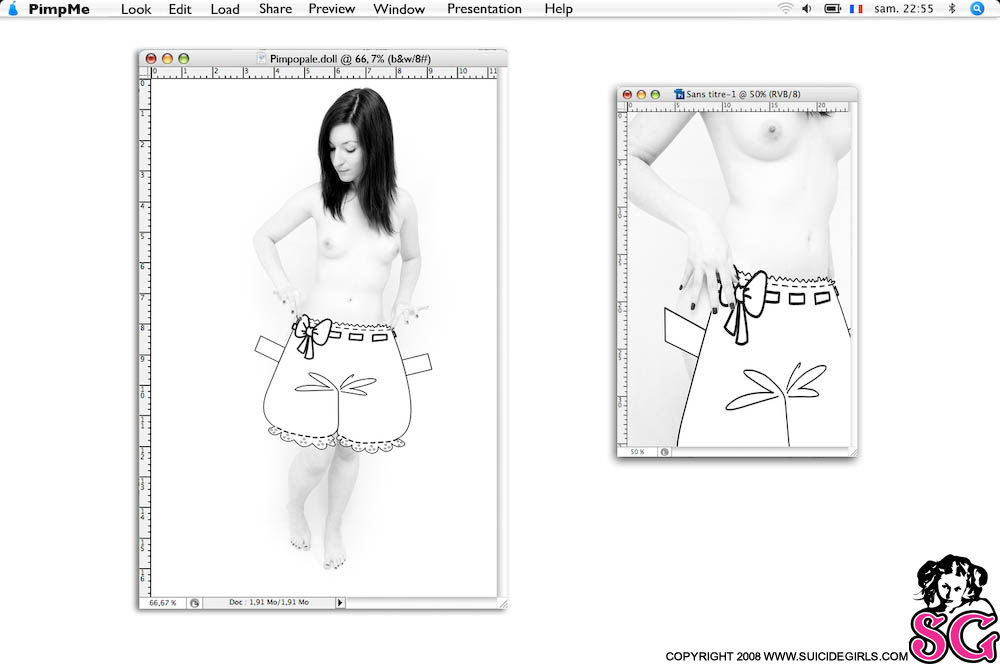The image size is (1000, 664).
Task: Click the vertical ruler in Pimpopale.doll window
Action: click(x=145, y=337)
